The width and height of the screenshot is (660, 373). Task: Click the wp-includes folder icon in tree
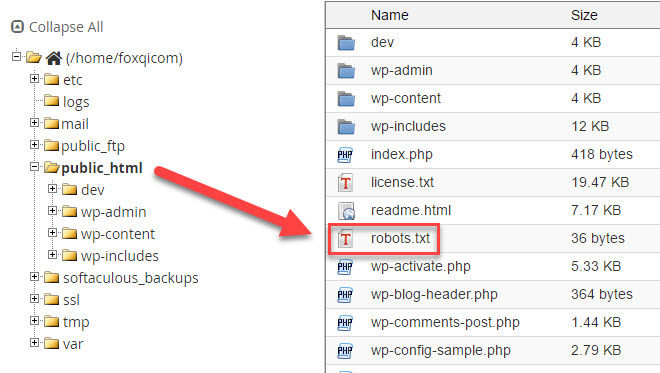[69, 255]
